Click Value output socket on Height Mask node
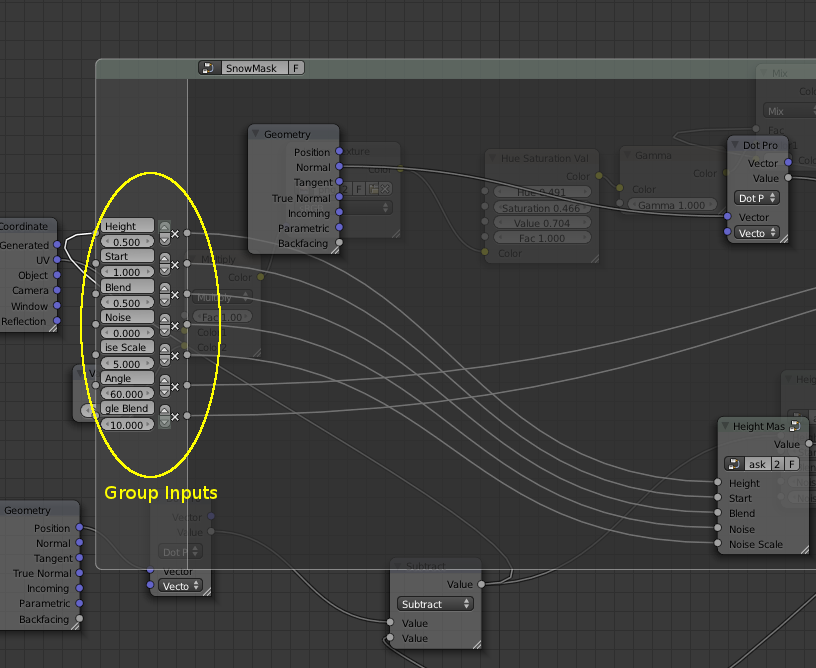 tap(809, 444)
